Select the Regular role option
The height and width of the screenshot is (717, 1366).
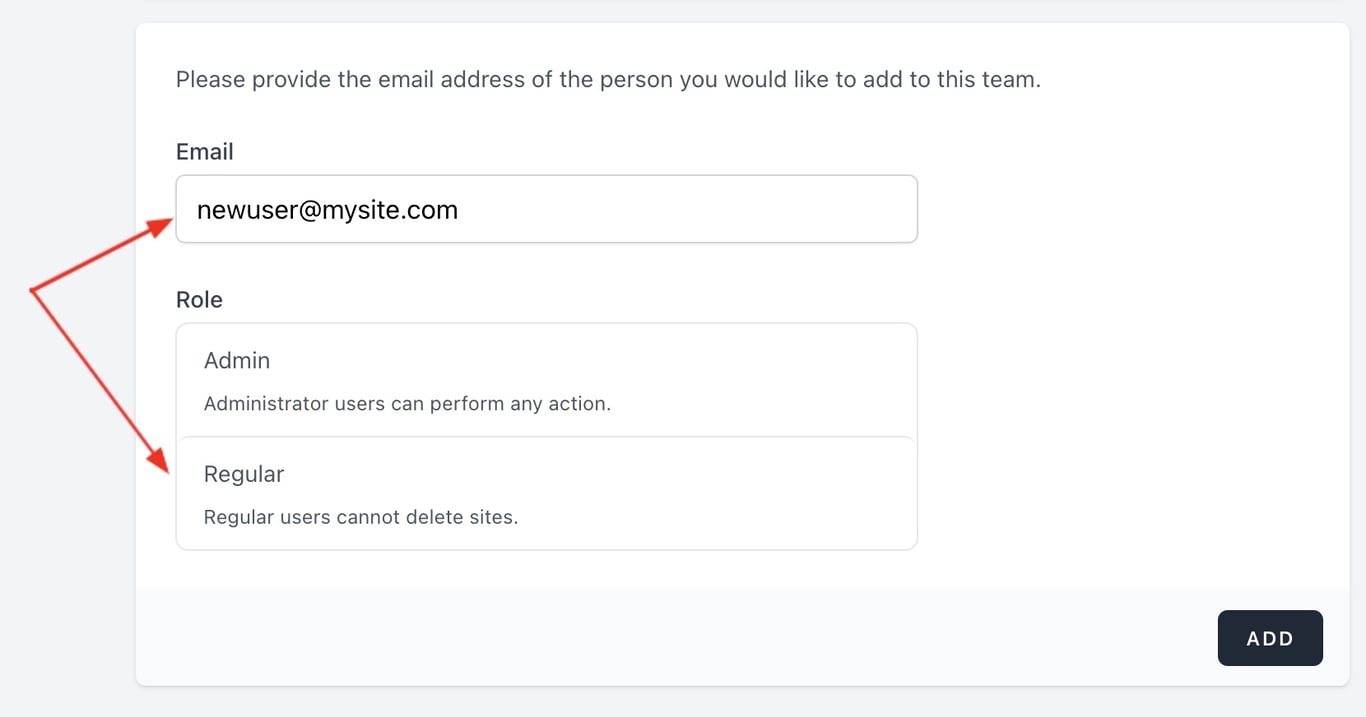tap(546, 493)
